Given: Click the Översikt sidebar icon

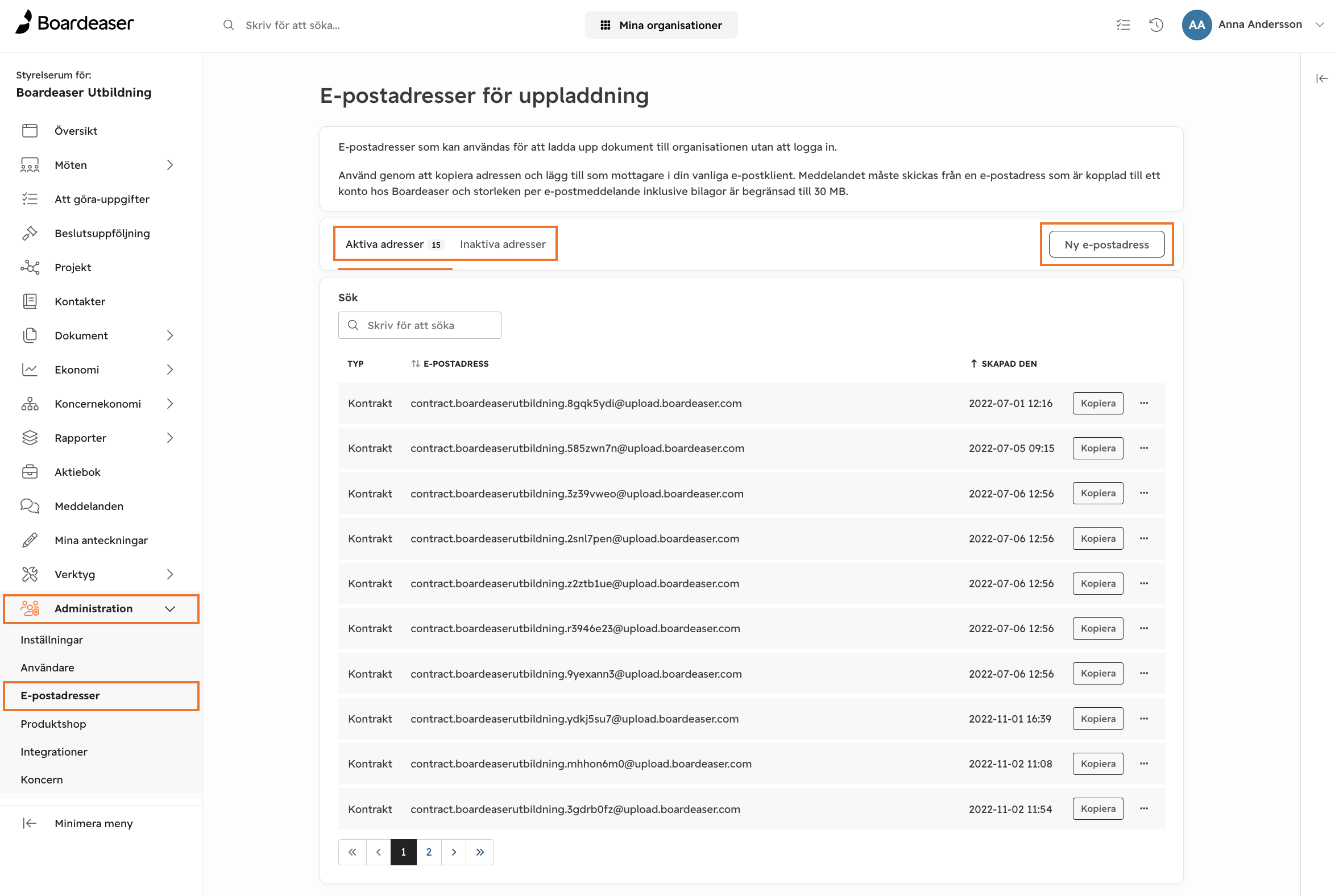Looking at the screenshot, I should click(30, 131).
